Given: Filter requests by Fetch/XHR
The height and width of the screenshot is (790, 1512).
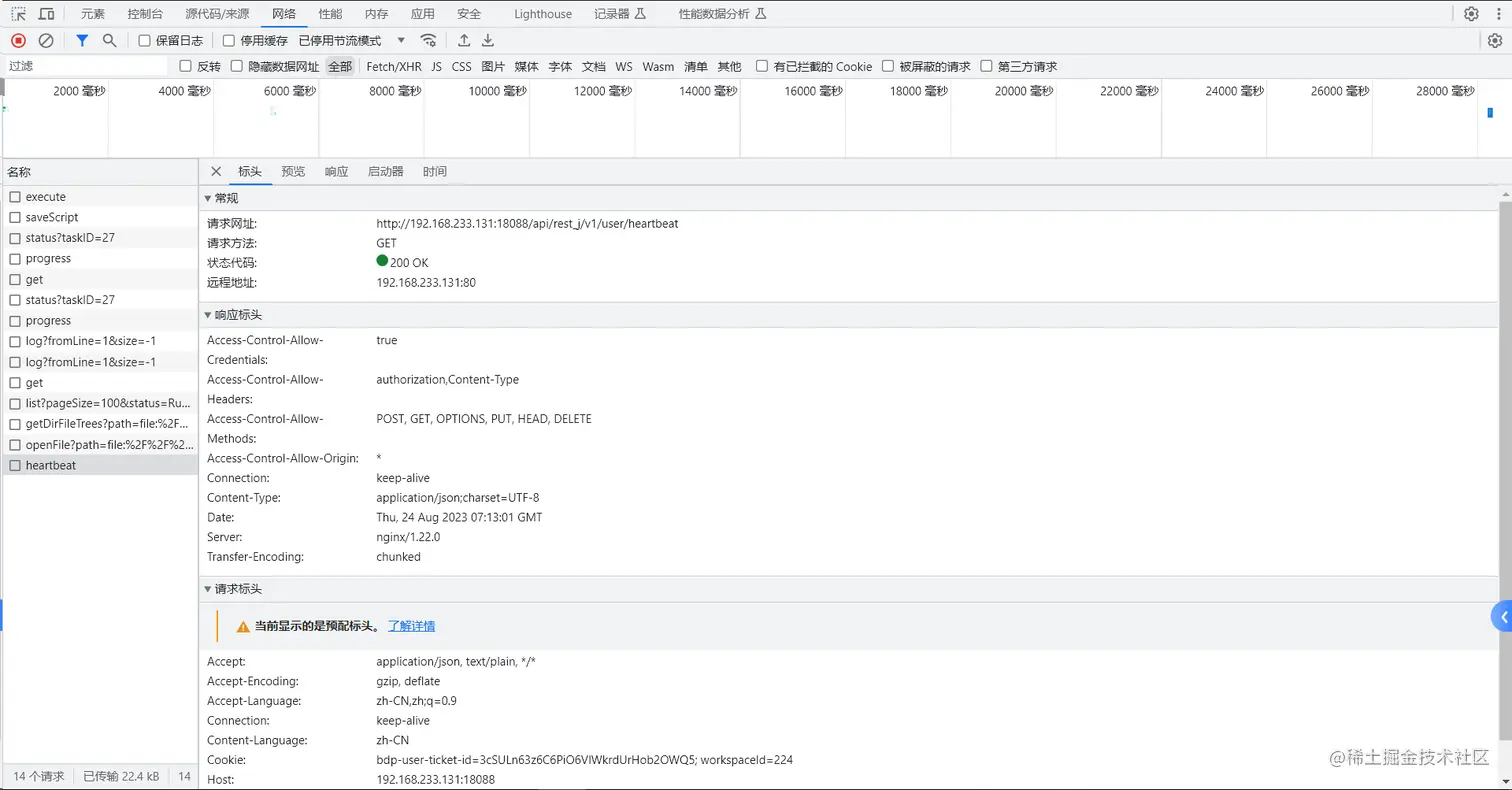Looking at the screenshot, I should click(394, 66).
